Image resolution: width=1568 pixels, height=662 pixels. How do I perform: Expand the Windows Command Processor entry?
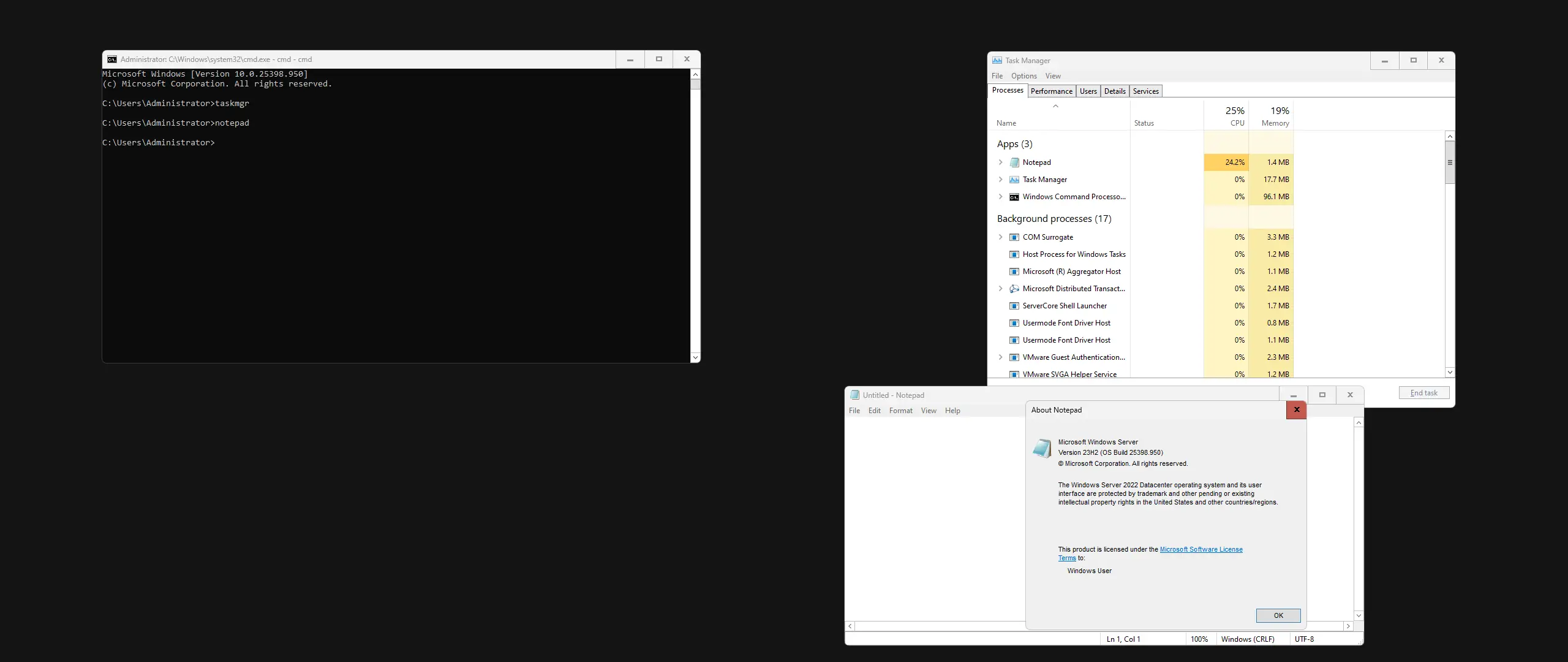tap(1001, 197)
